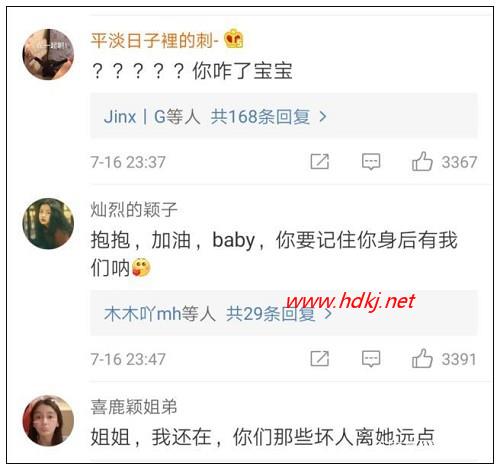
Task: Open the avatar of 平淡日子裡的刺-
Action: click(48, 54)
